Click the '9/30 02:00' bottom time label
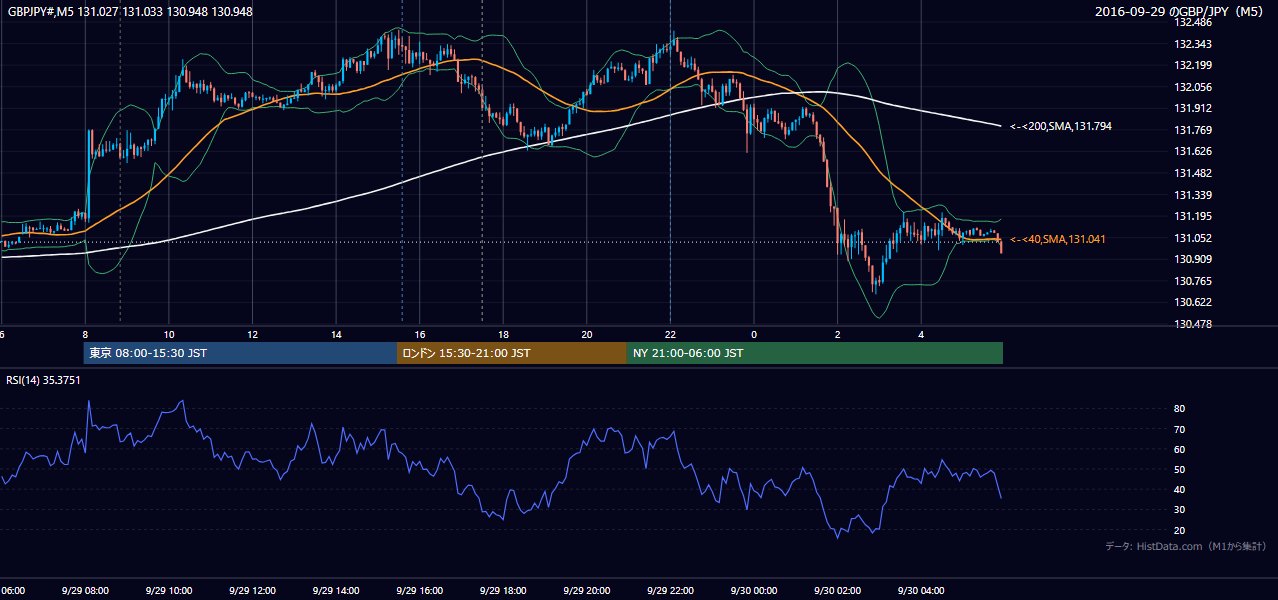Image resolution: width=1278 pixels, height=600 pixels. point(837,590)
